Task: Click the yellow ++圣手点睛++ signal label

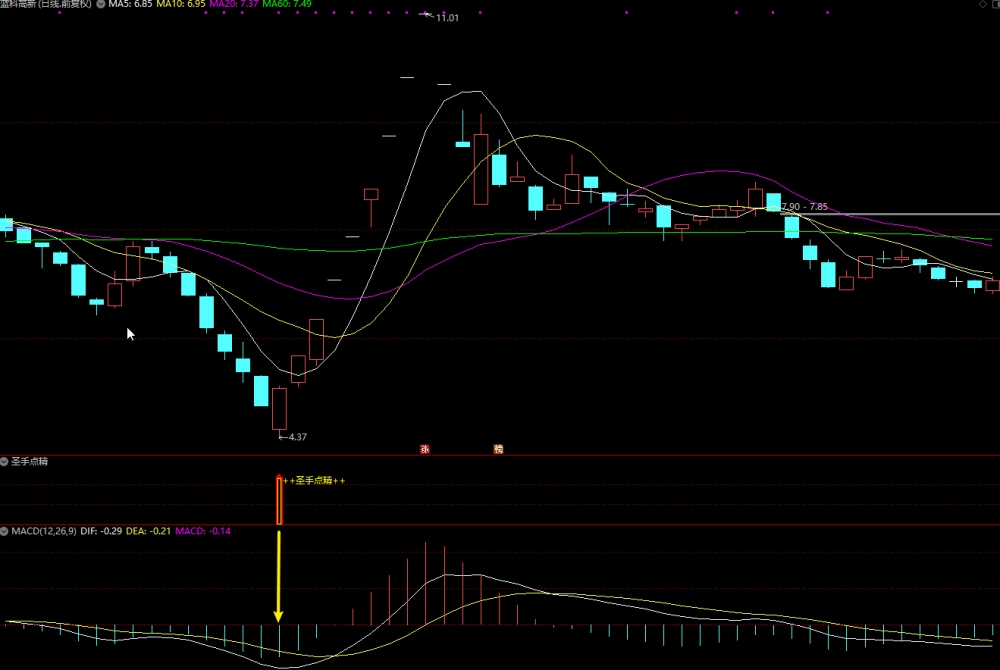Action: click(x=314, y=480)
